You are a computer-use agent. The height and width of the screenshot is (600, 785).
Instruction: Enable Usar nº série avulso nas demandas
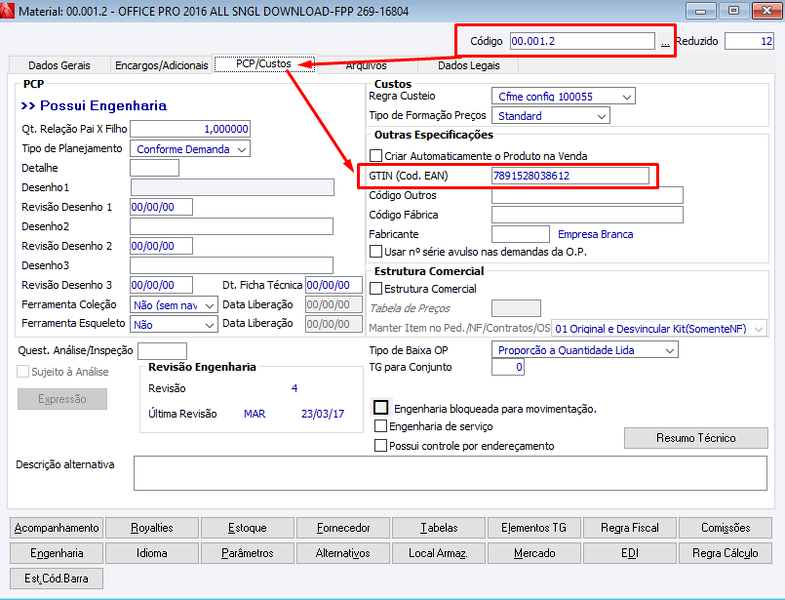[x=375, y=251]
